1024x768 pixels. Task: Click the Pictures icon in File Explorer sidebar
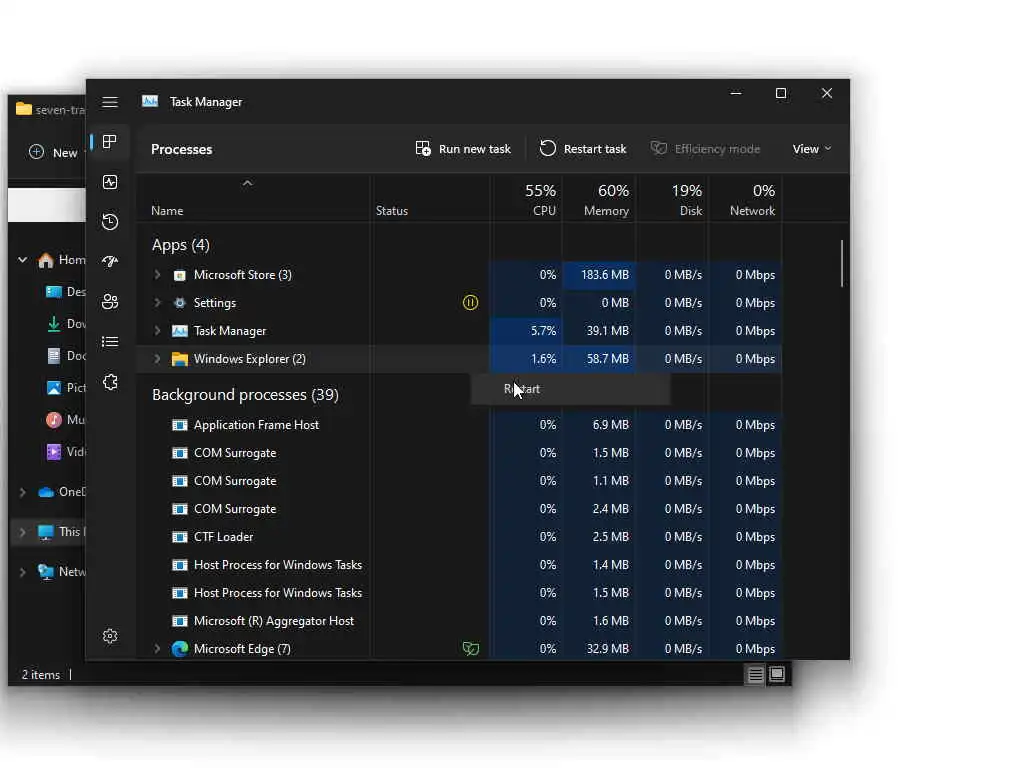pos(54,388)
